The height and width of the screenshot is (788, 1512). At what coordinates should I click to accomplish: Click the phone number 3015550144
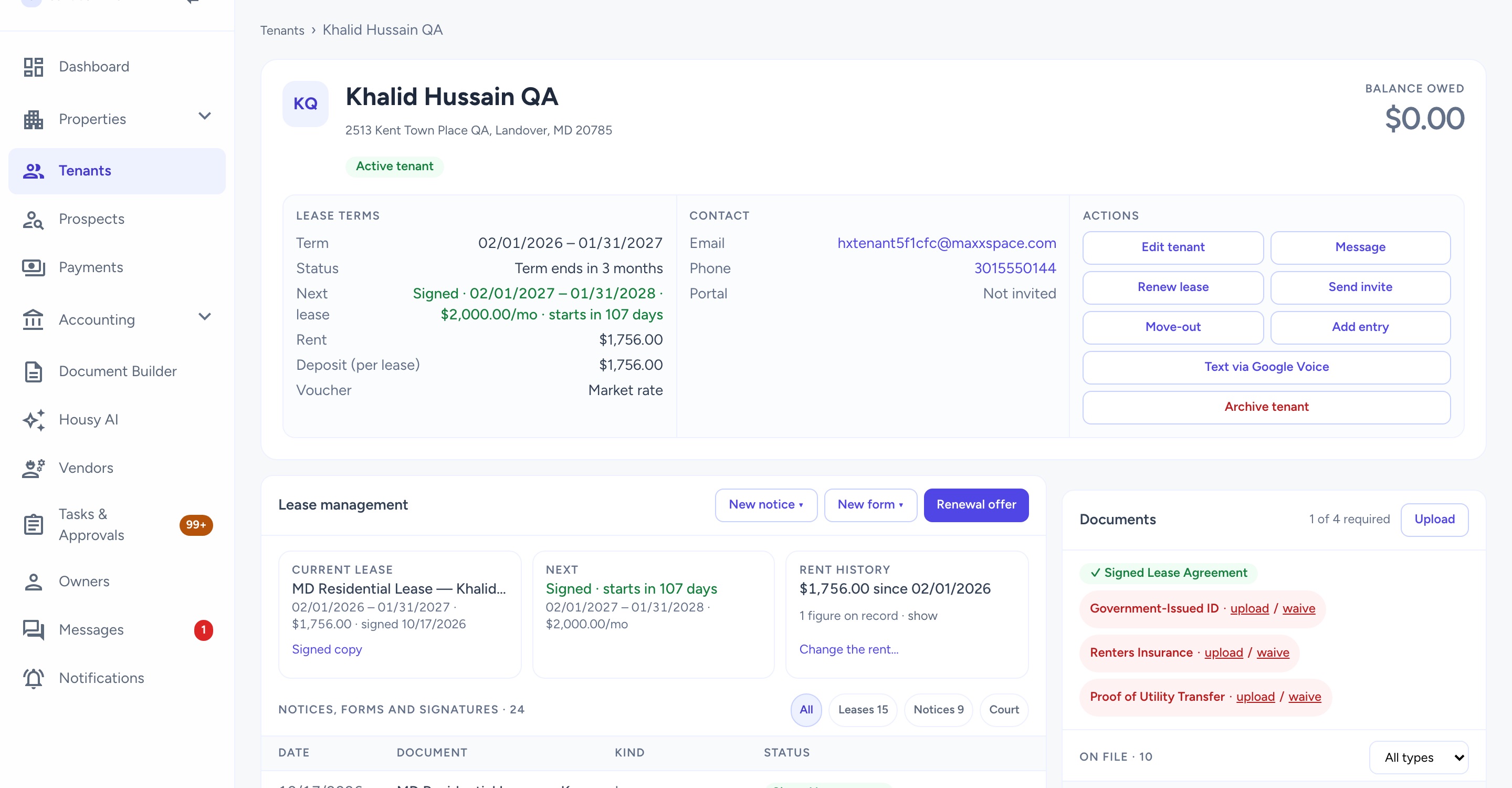(x=1015, y=269)
